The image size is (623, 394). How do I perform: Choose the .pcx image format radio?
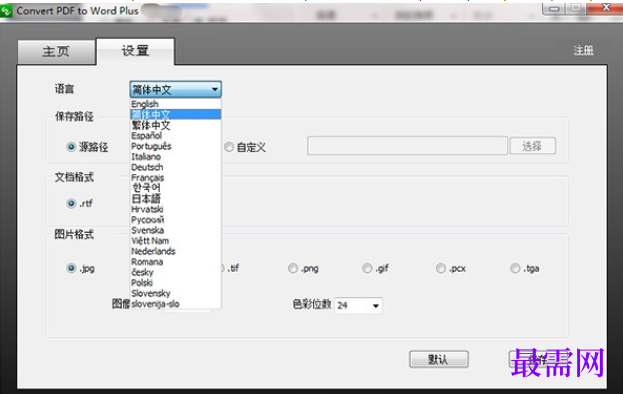(441, 268)
